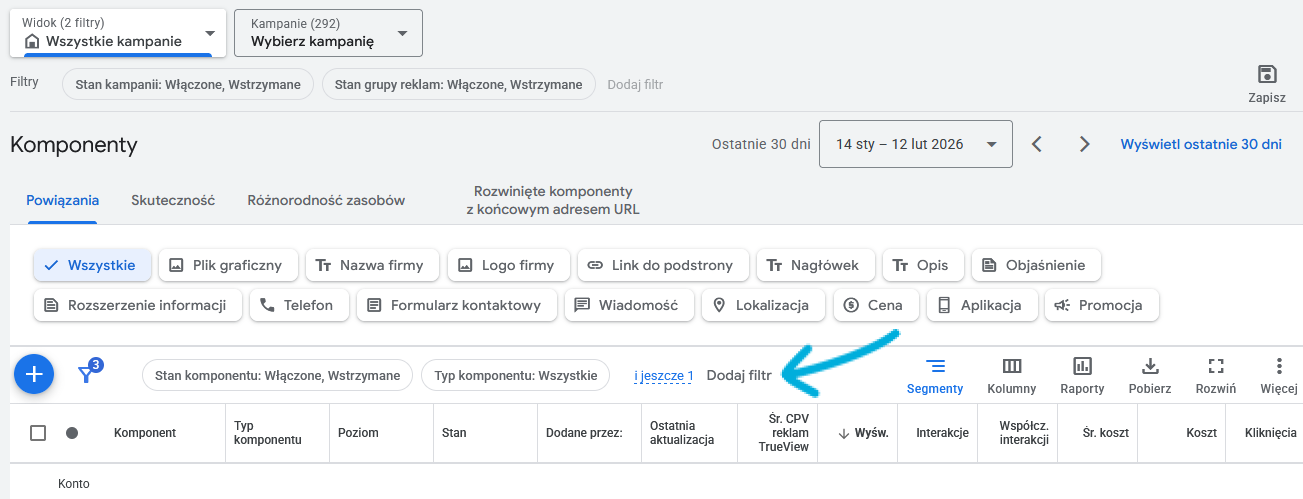The height and width of the screenshot is (499, 1303).
Task: Click the blue plus add component button
Action: click(x=34, y=374)
